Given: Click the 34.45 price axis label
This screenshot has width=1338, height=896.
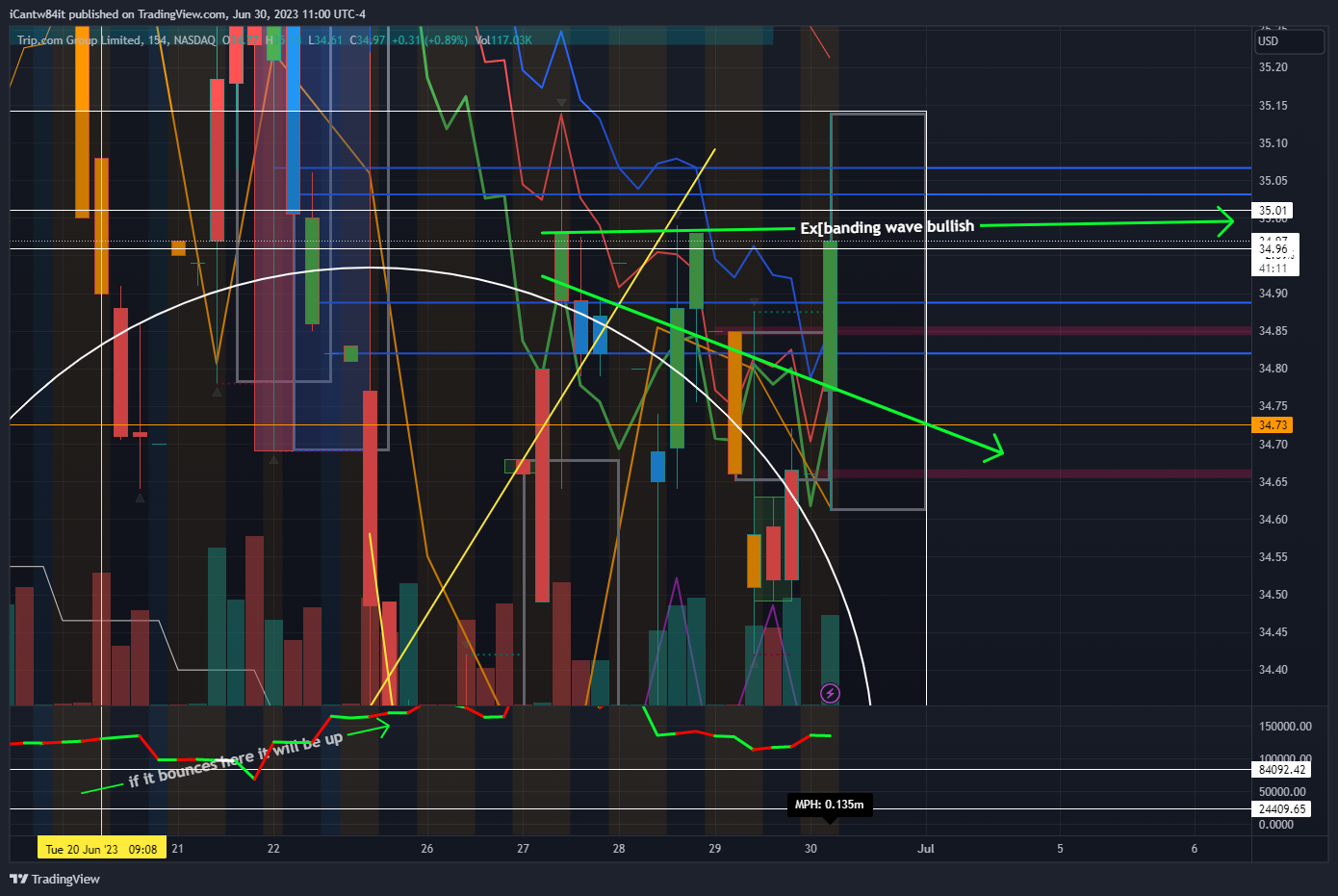Looking at the screenshot, I should pos(1273,632).
